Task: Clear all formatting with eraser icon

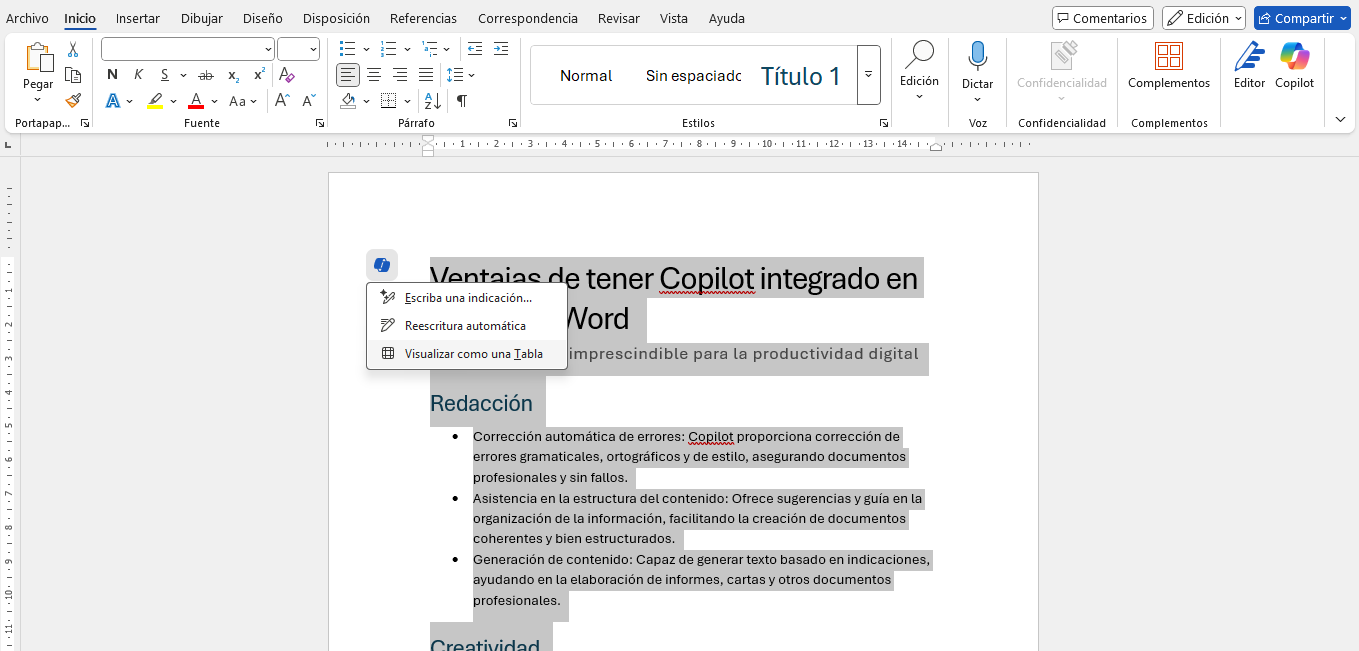Action: 287,75
